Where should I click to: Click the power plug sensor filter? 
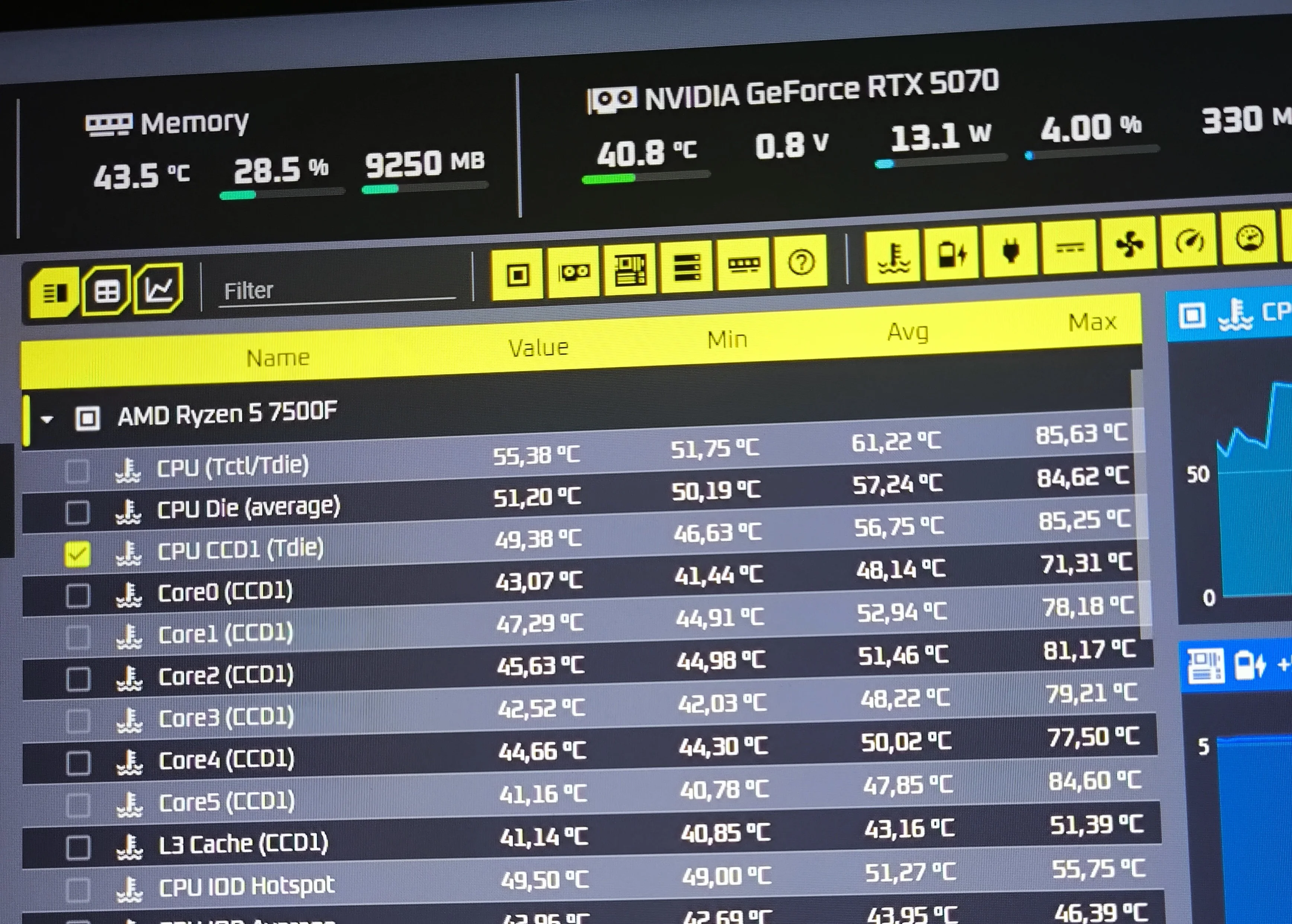[1010, 250]
